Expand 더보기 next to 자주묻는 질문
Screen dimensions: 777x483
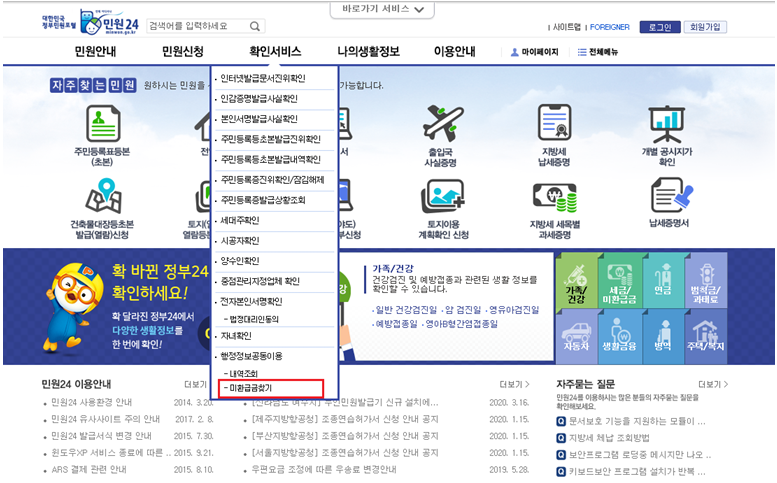tap(713, 384)
